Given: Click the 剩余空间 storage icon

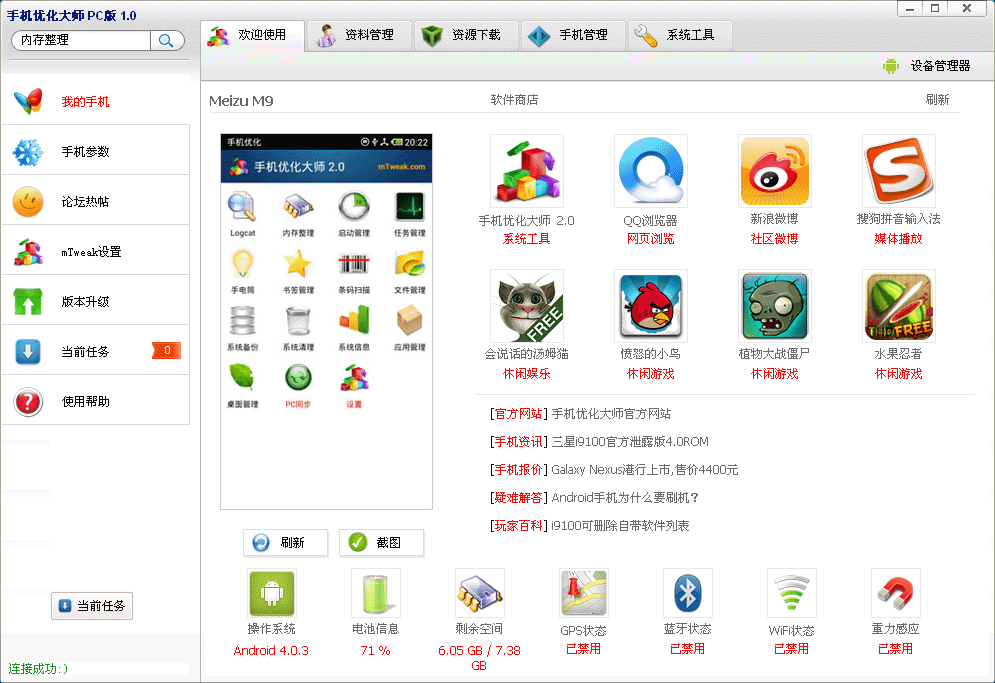Looking at the screenshot, I should tap(480, 593).
